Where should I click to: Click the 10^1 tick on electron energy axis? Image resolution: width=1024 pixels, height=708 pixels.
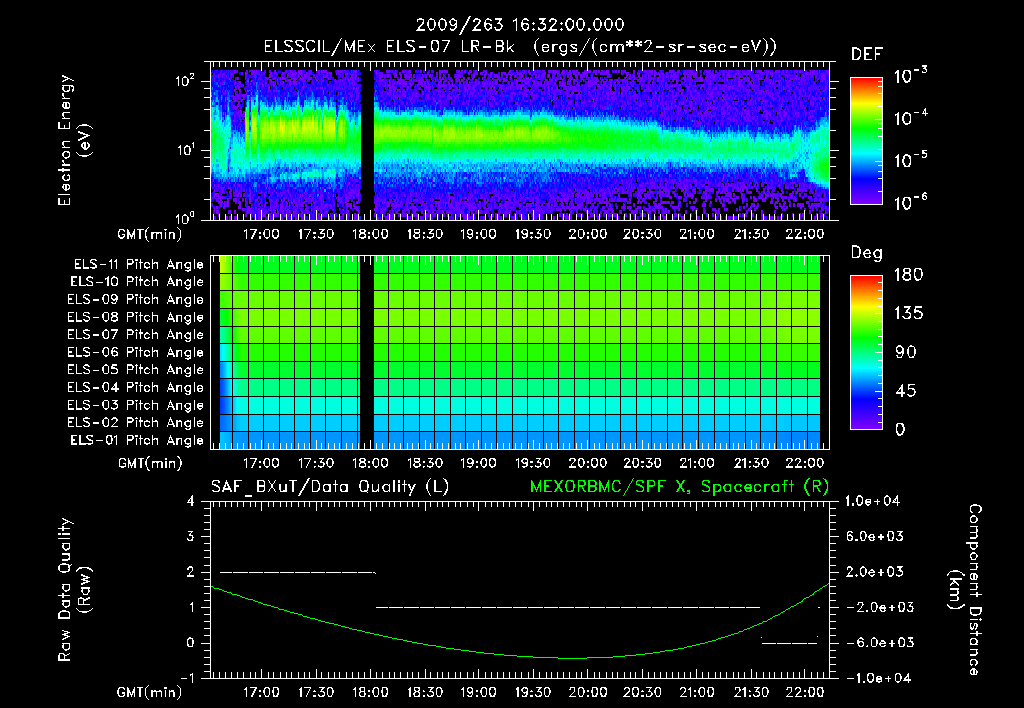185,150
